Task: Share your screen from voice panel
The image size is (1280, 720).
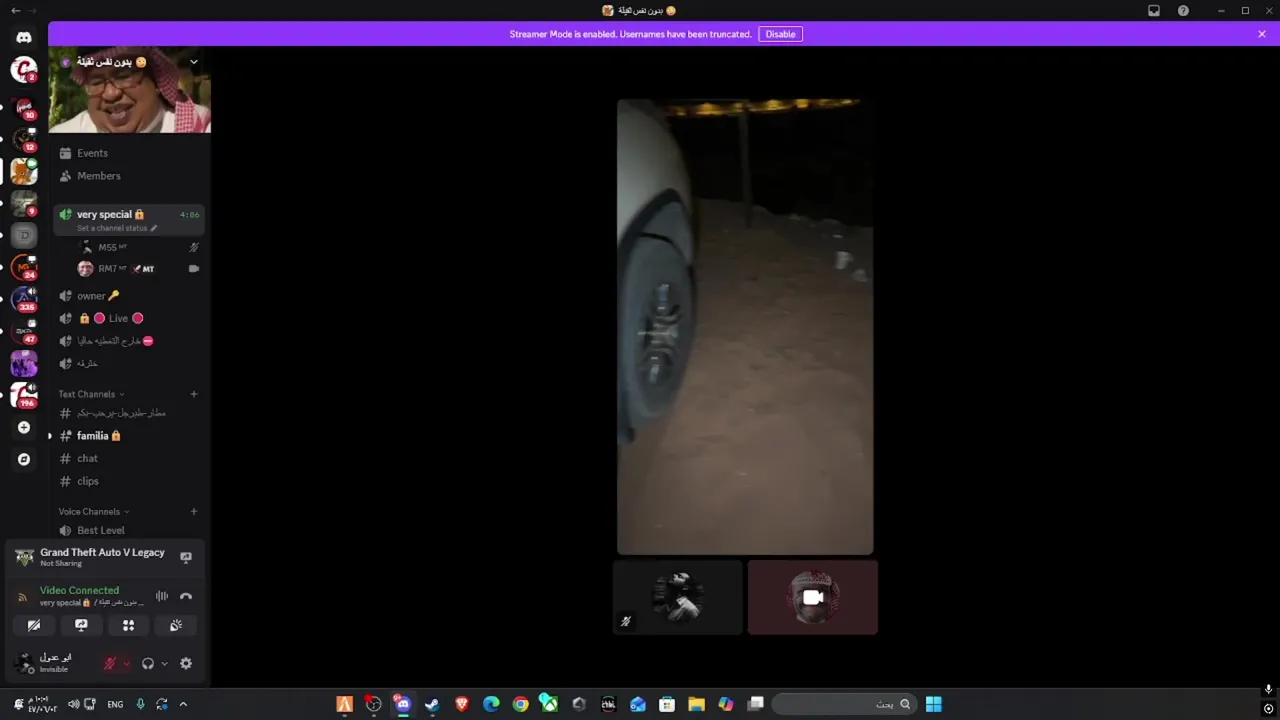Action: [81, 625]
